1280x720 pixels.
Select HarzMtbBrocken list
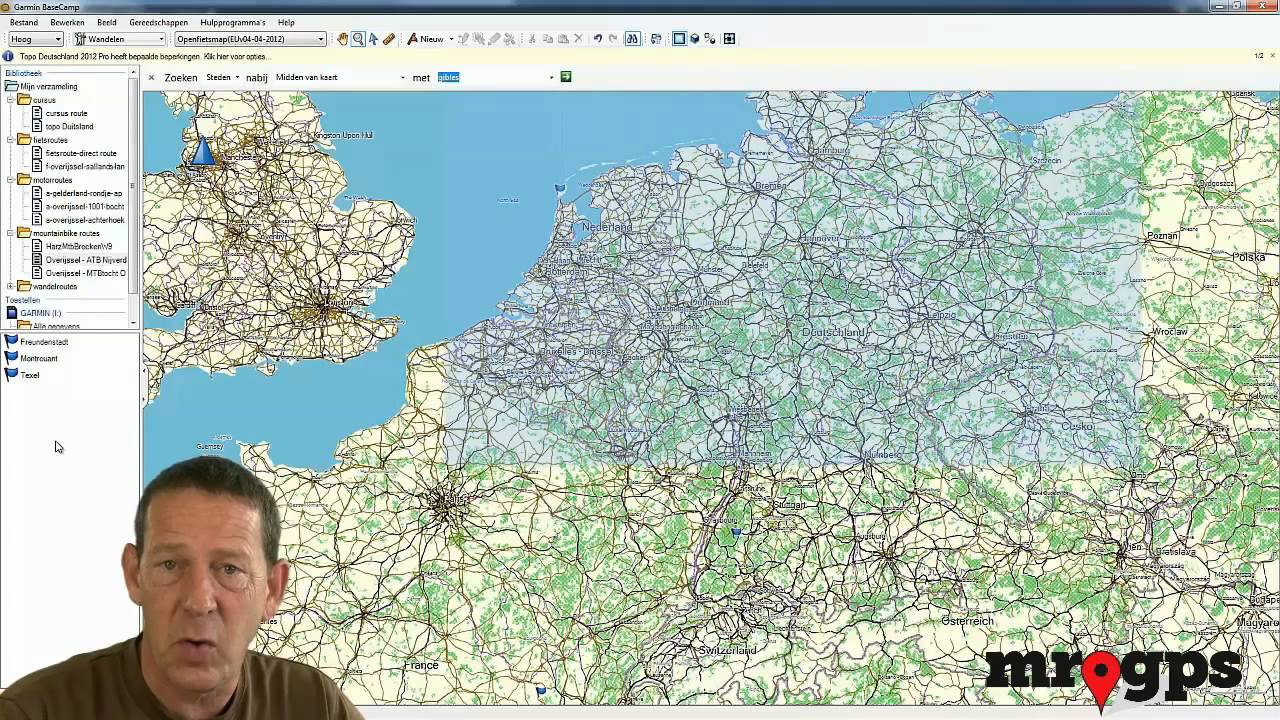click(79, 246)
